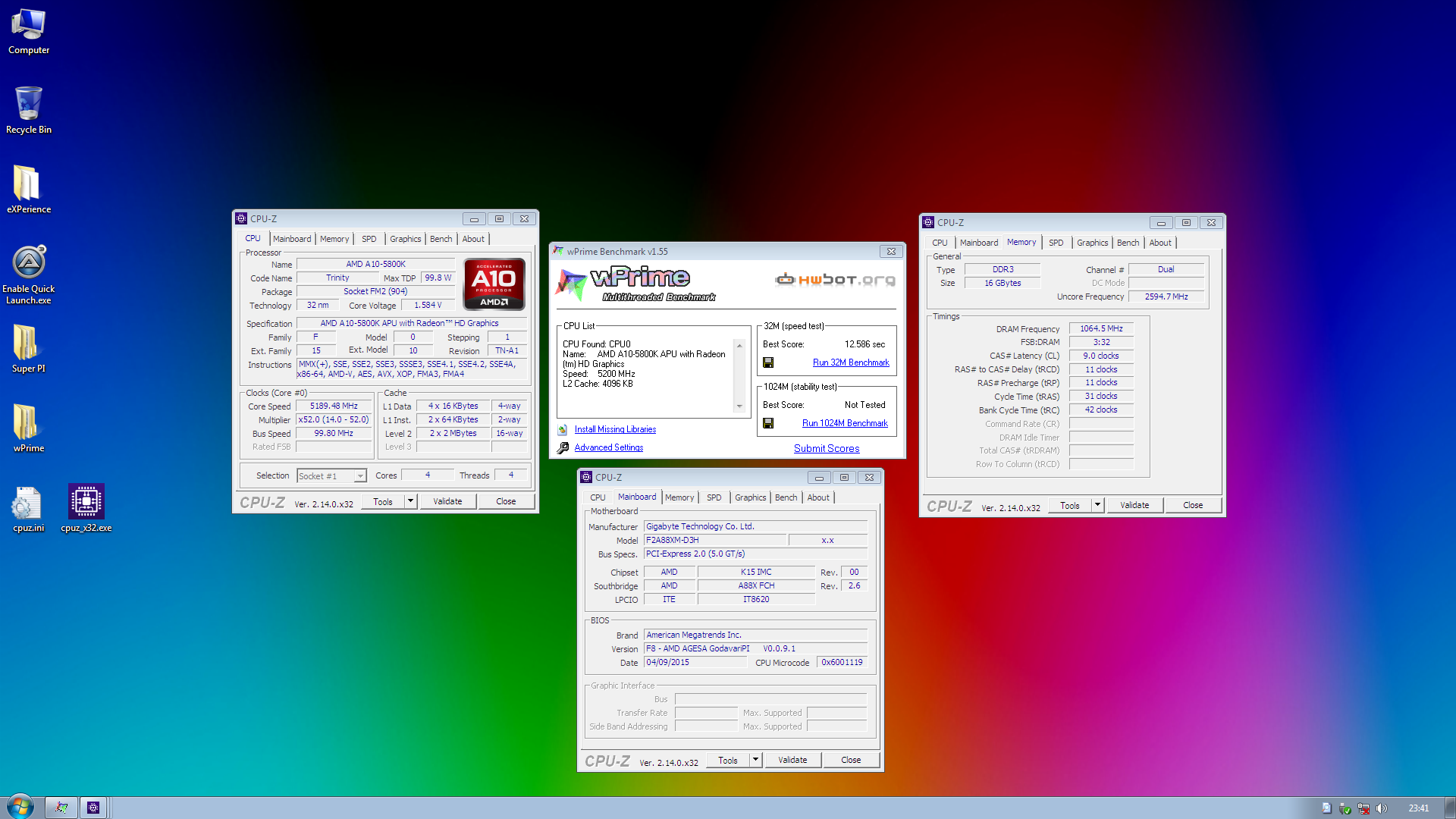Expand Tools arrow in CPU window
Image resolution: width=1456 pixels, height=819 pixels.
pos(410,501)
